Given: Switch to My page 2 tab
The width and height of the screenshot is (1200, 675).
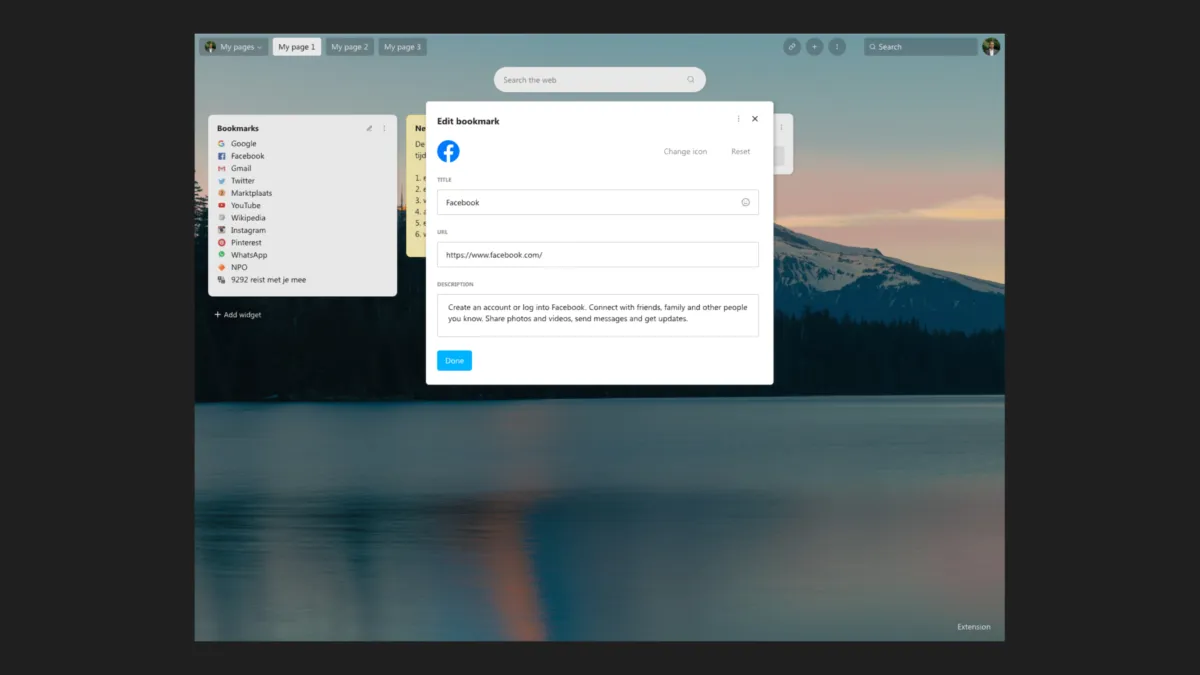Looking at the screenshot, I should [x=350, y=47].
